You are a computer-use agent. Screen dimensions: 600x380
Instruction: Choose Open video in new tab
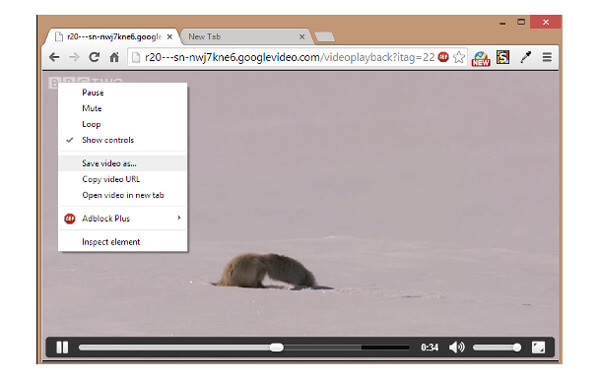click(x=123, y=195)
